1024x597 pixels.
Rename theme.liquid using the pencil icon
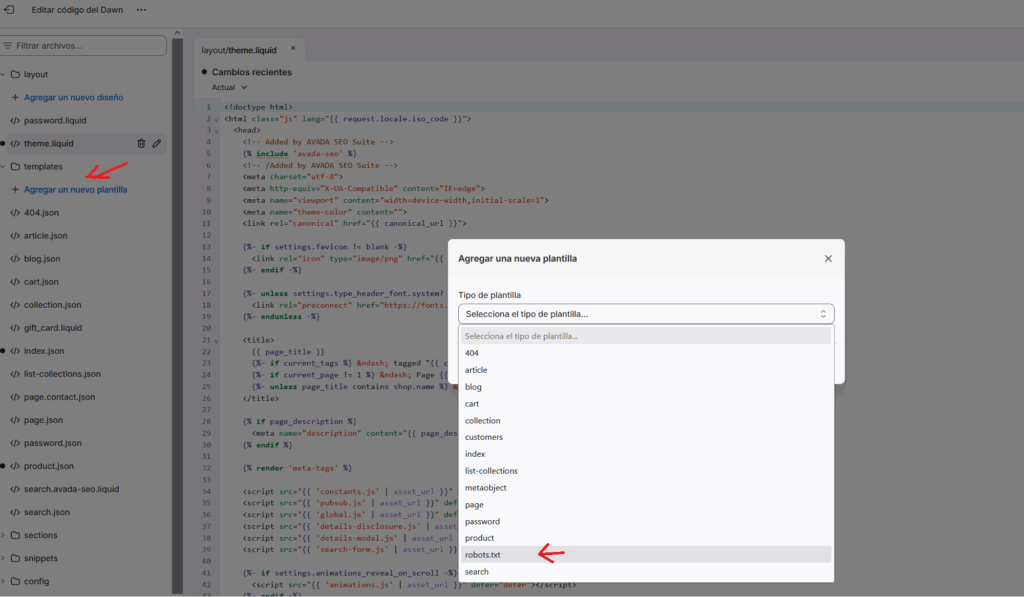coord(157,144)
